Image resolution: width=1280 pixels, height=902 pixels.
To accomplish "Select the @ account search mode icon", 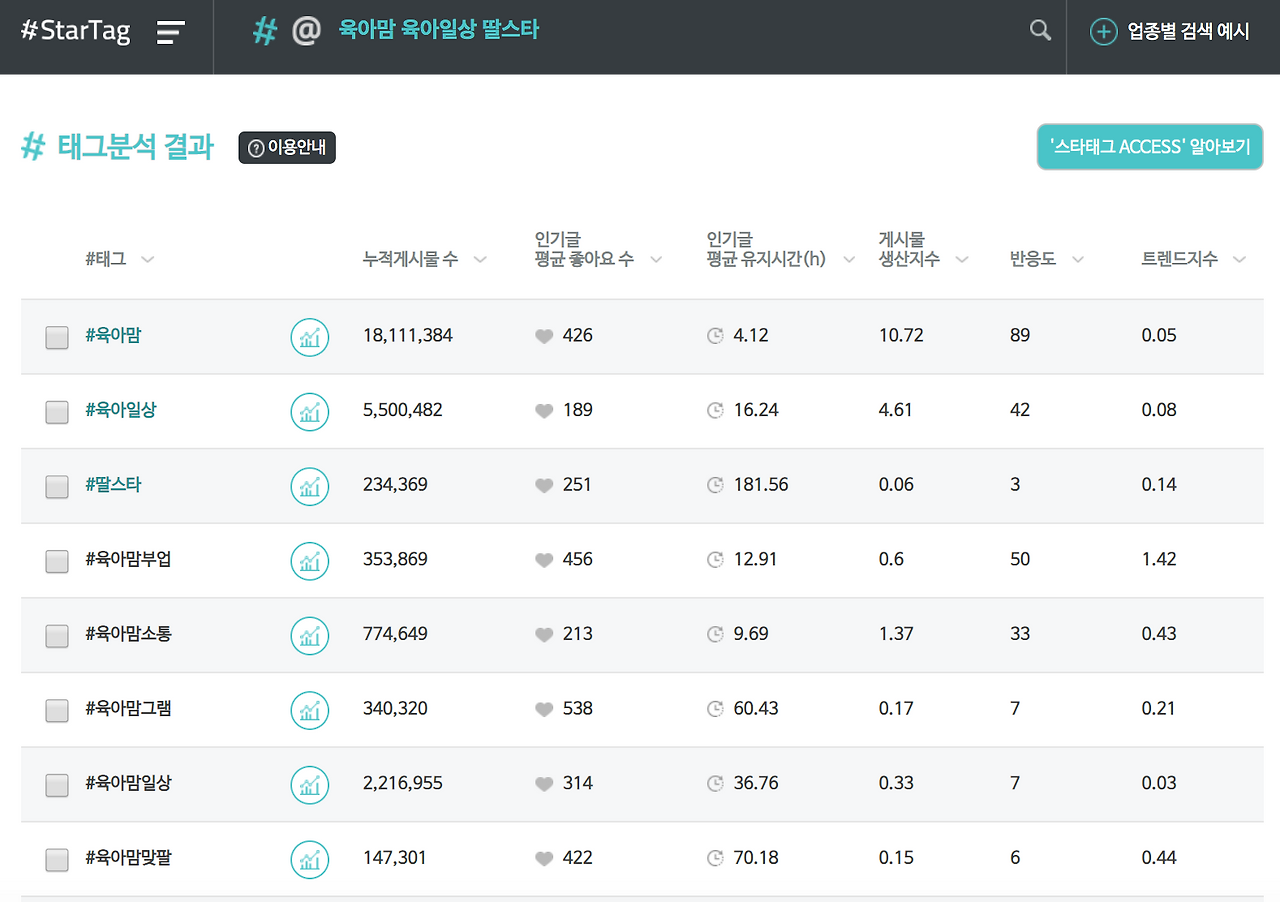I will [306, 31].
